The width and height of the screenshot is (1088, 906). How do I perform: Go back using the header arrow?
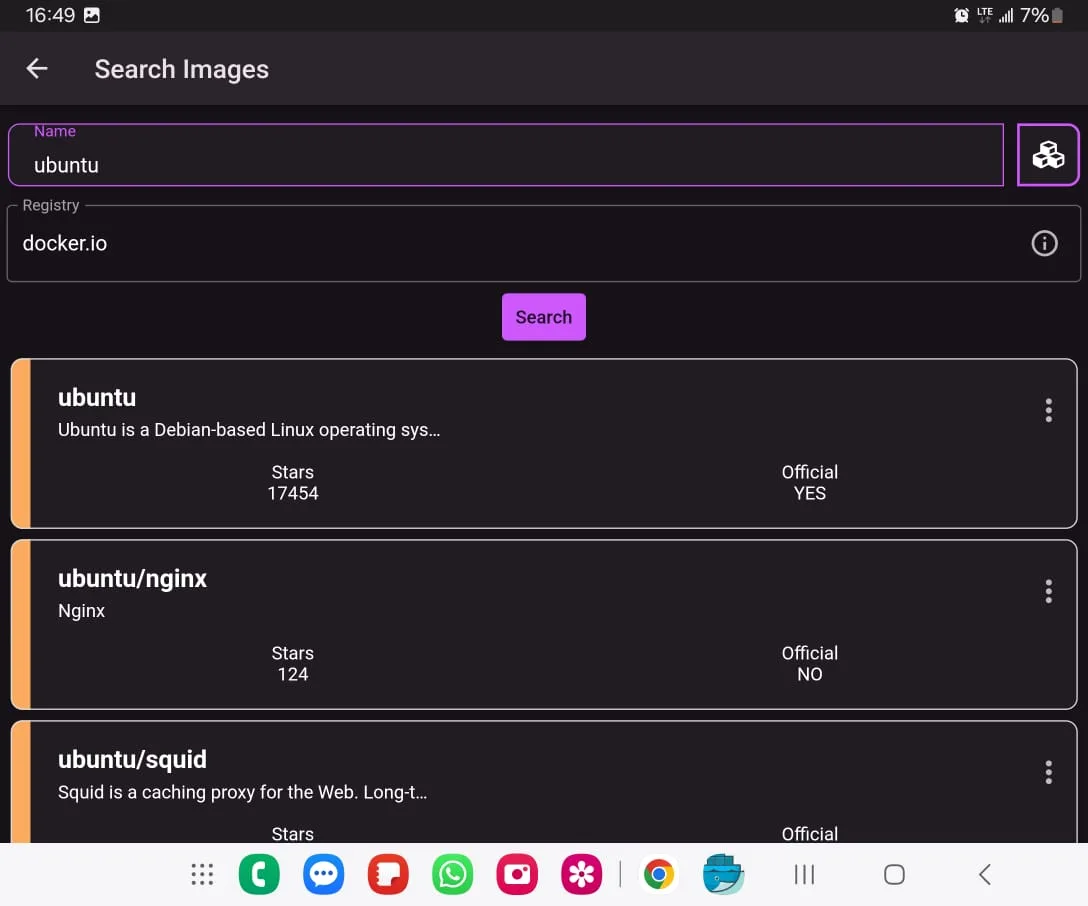tap(37, 69)
